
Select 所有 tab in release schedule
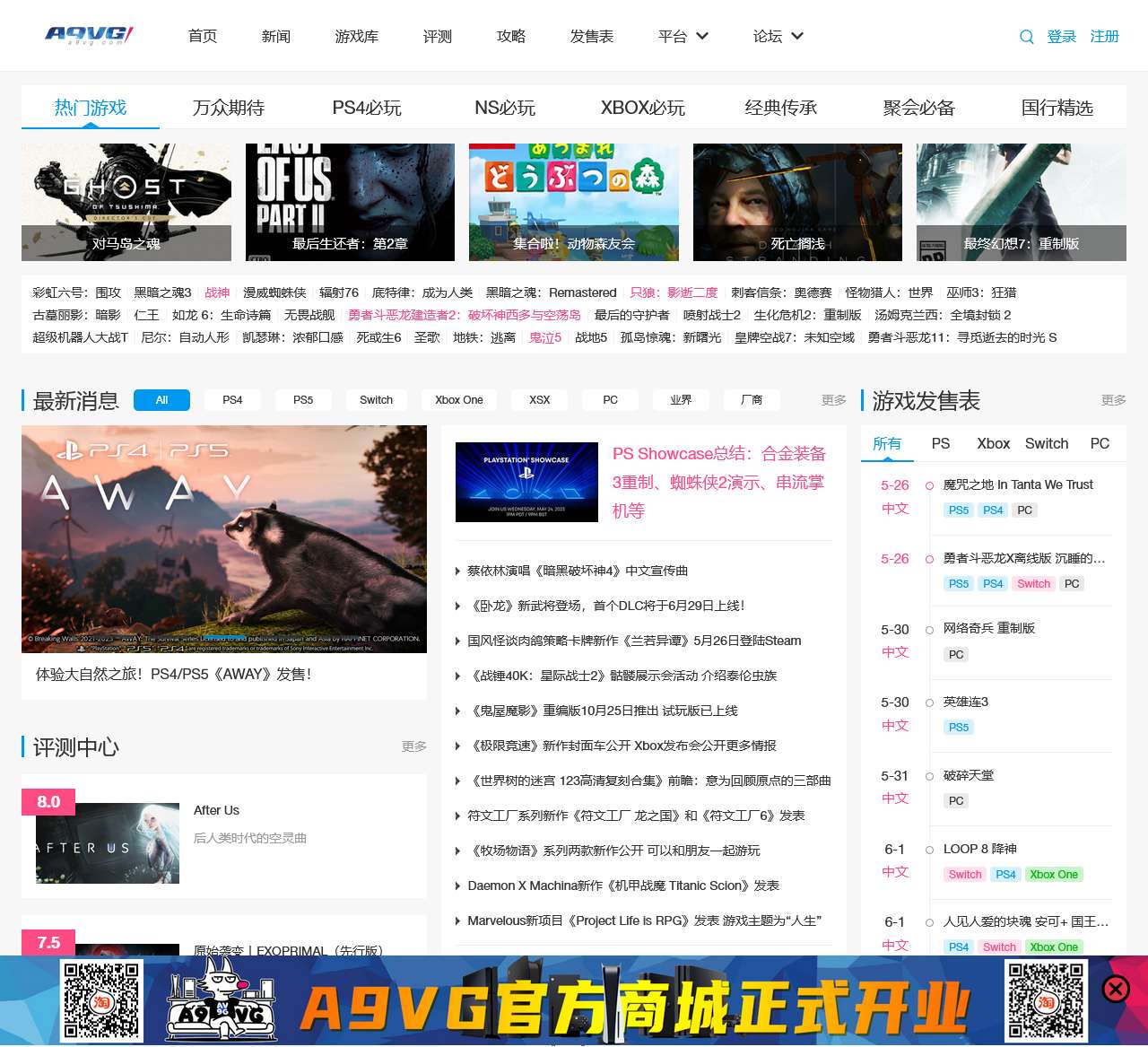[x=887, y=443]
